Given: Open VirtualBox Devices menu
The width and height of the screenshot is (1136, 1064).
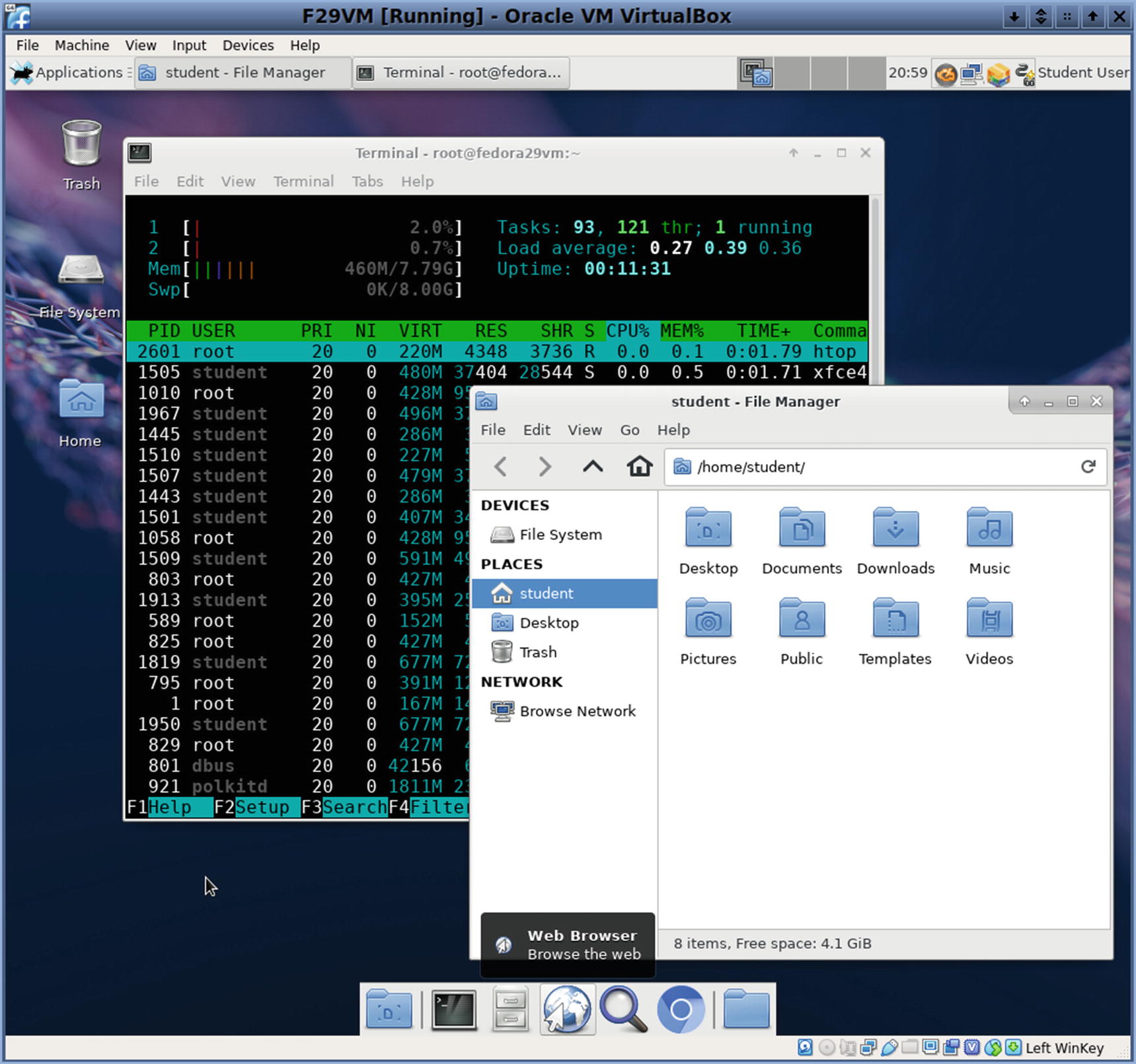Looking at the screenshot, I should 248,46.
